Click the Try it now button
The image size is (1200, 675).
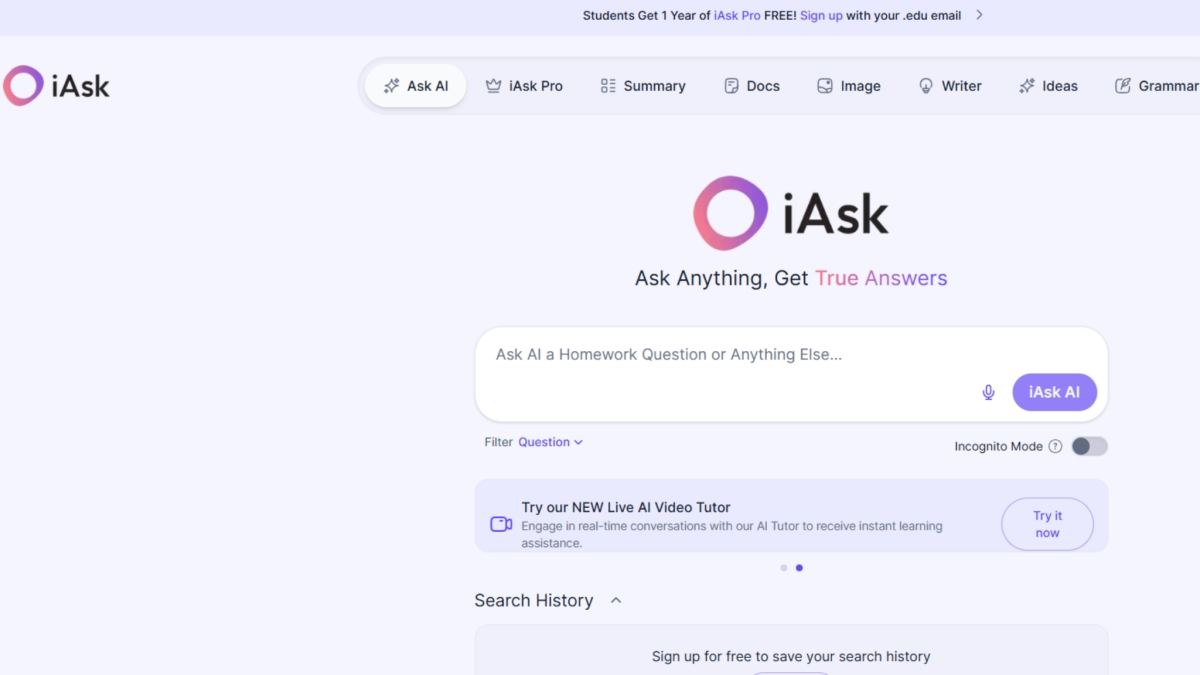(1047, 524)
